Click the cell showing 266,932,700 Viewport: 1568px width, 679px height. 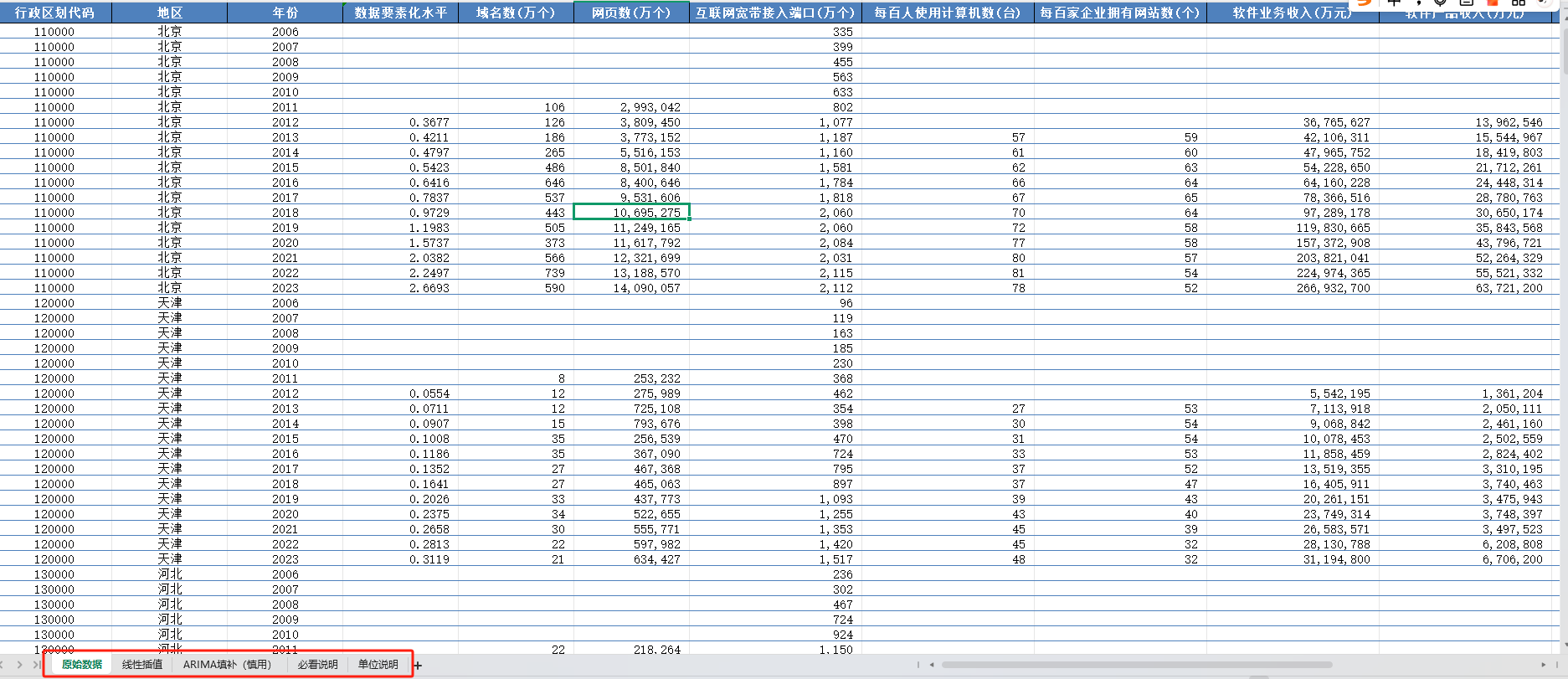(x=1293, y=288)
